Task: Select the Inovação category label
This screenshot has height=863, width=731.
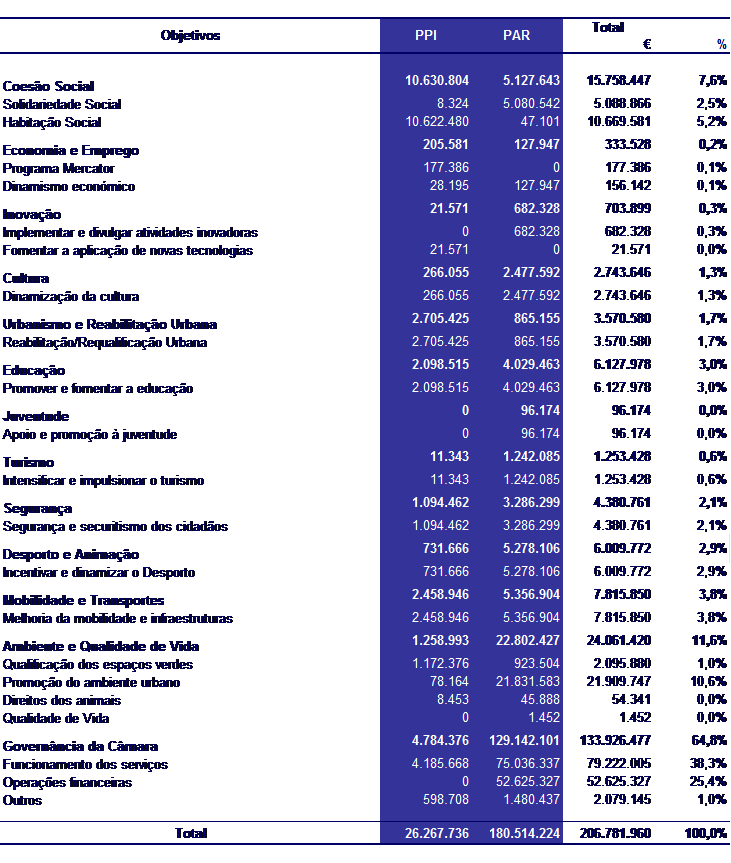Action: click(31, 215)
